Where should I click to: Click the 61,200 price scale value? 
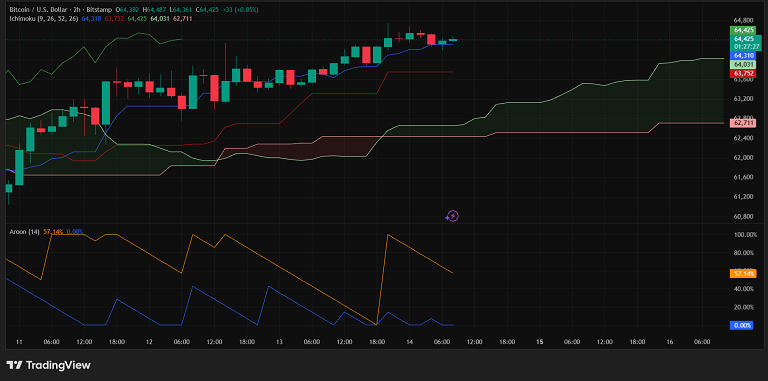[x=744, y=197]
